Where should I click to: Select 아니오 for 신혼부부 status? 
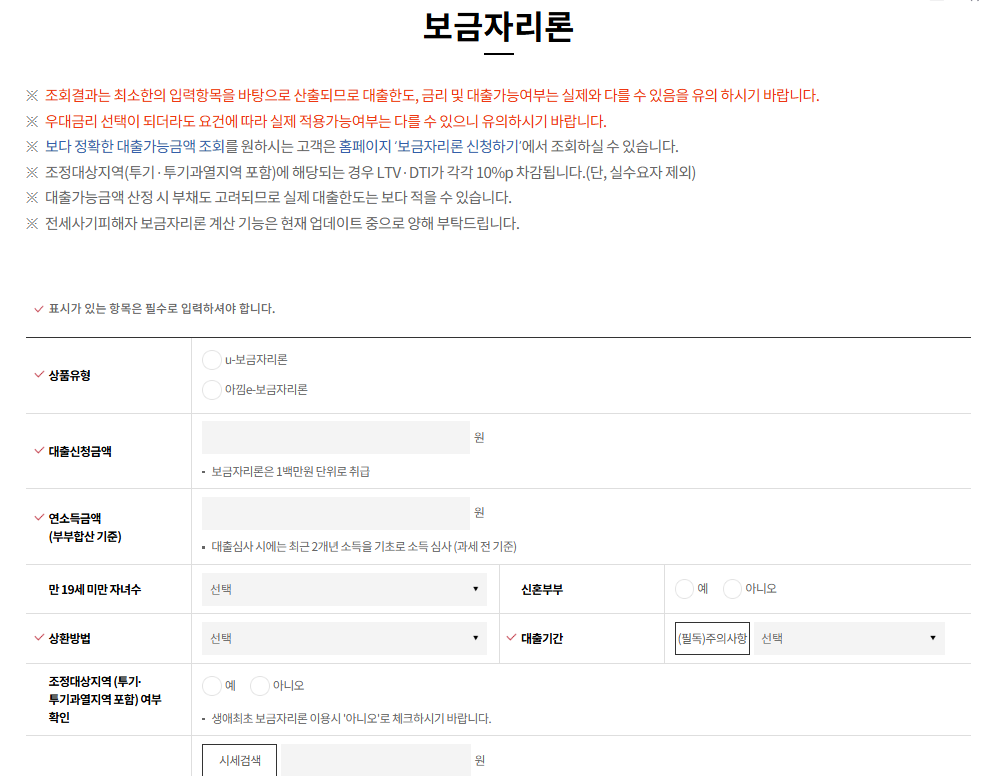pyautogui.click(x=731, y=588)
